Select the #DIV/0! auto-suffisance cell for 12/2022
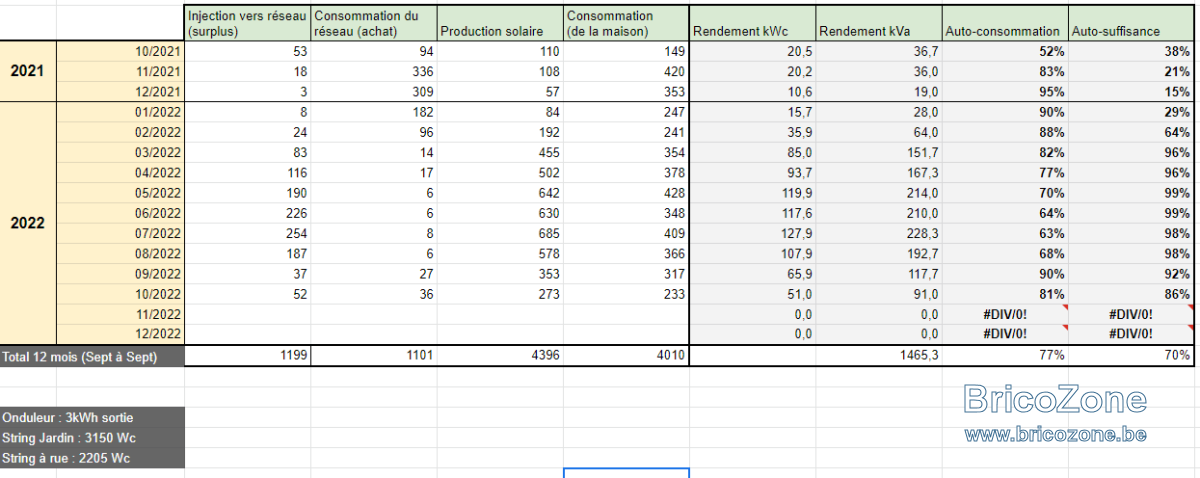This screenshot has height=478, width=1200. (x=1131, y=334)
